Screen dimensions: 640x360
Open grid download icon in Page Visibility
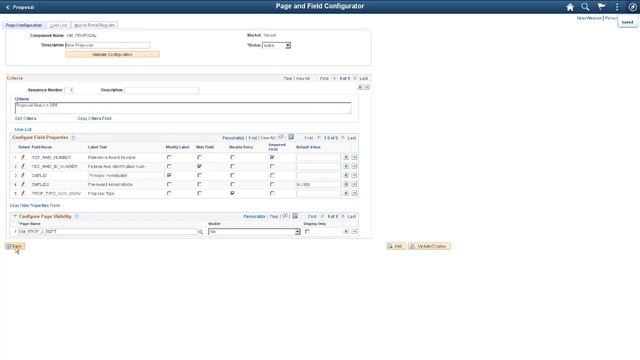295,216
